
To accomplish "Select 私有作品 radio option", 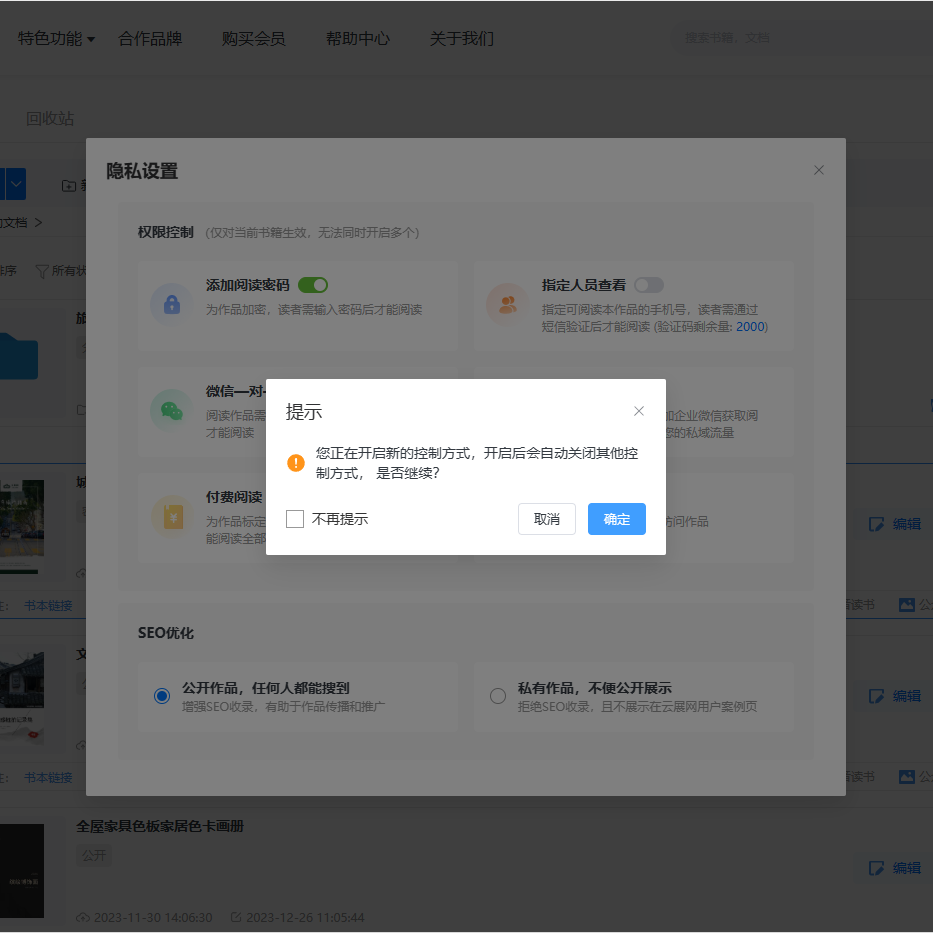I will [x=498, y=696].
